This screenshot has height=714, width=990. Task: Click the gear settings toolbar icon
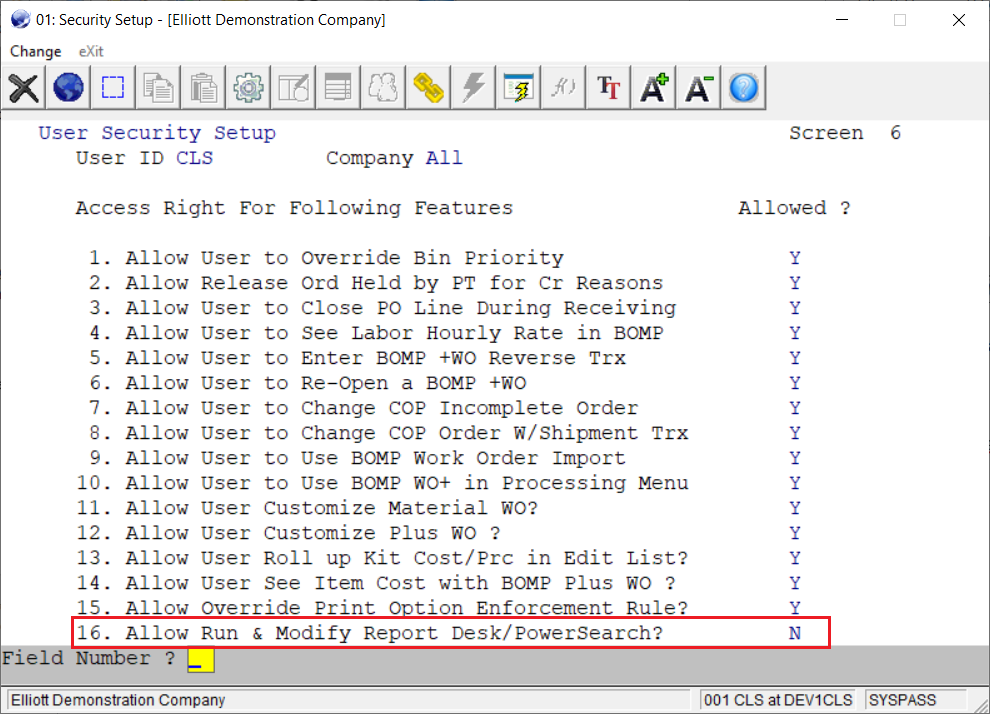click(248, 88)
